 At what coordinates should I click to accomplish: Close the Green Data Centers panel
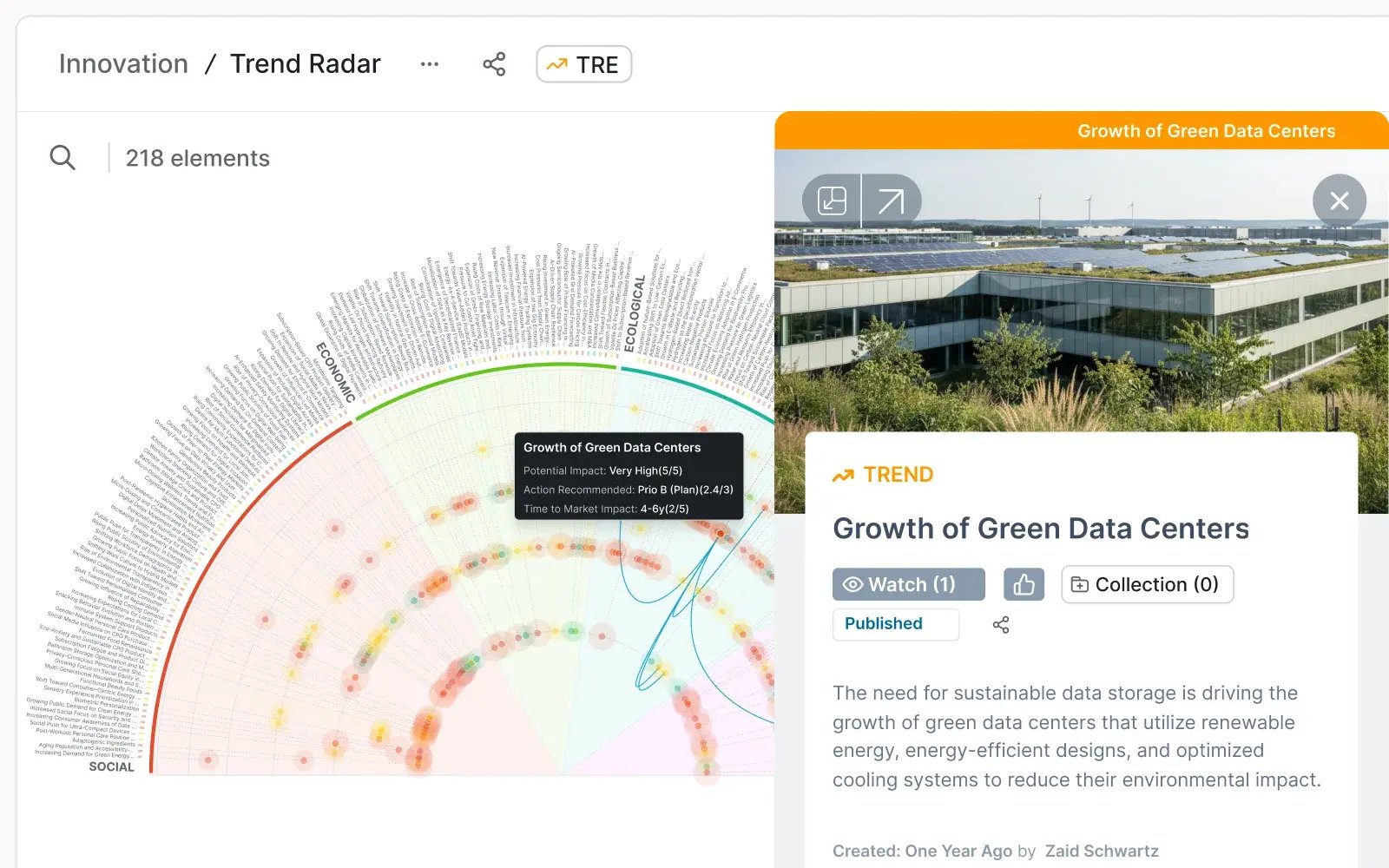(1339, 201)
